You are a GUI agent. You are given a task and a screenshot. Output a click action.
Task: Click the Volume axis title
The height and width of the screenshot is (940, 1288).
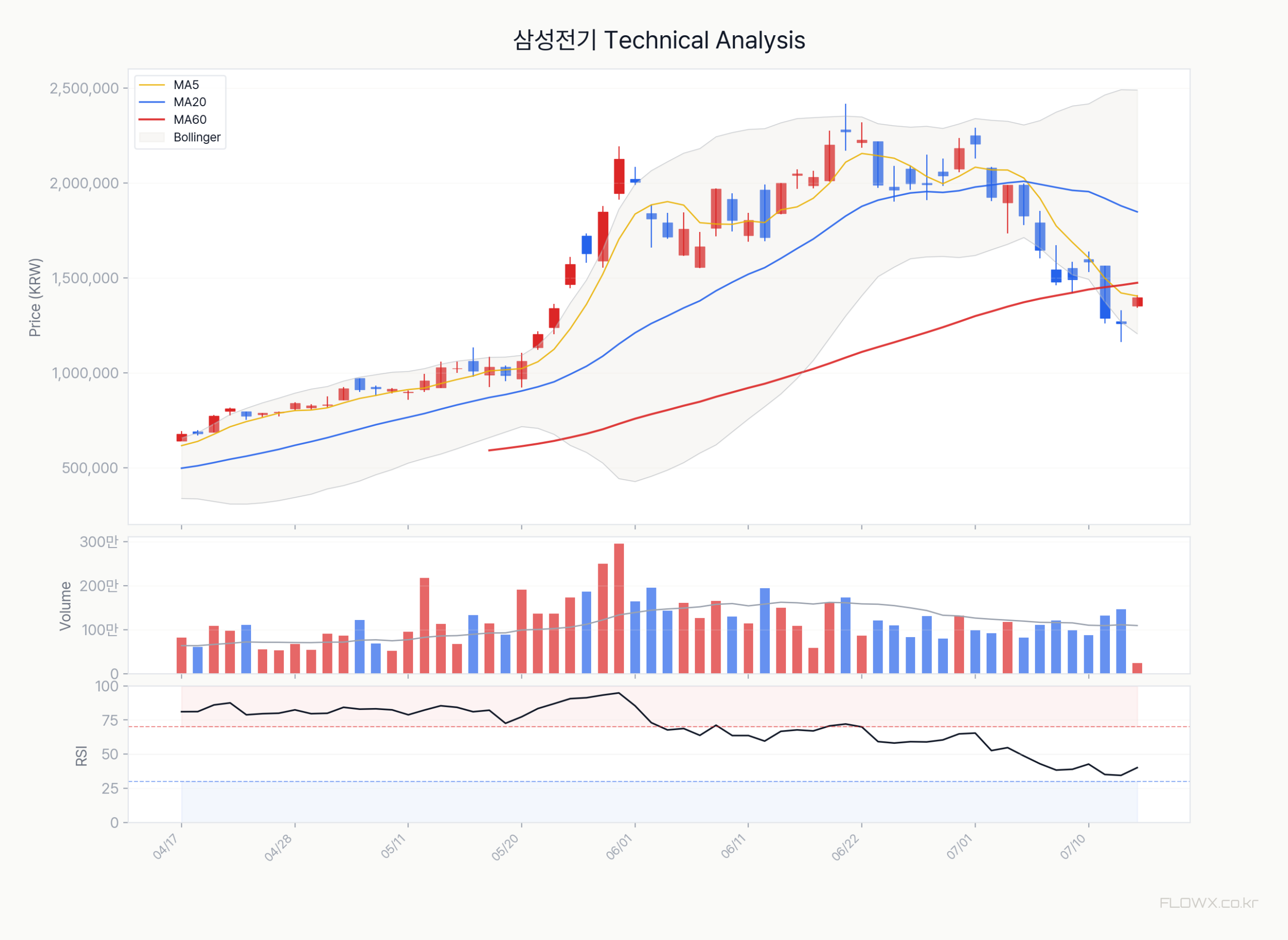[66, 606]
